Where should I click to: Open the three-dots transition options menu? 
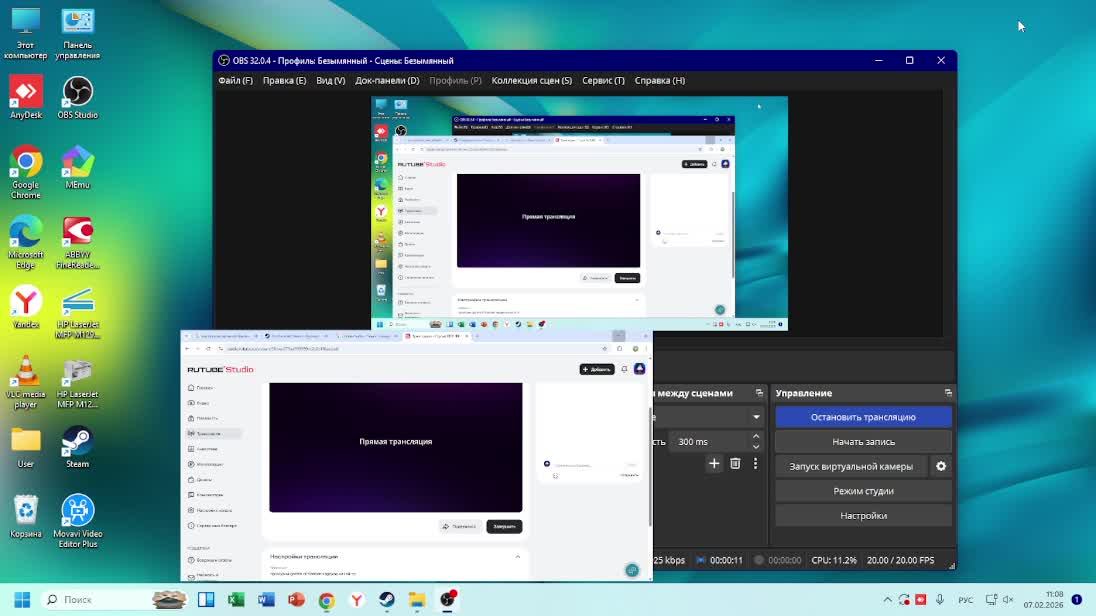755,464
